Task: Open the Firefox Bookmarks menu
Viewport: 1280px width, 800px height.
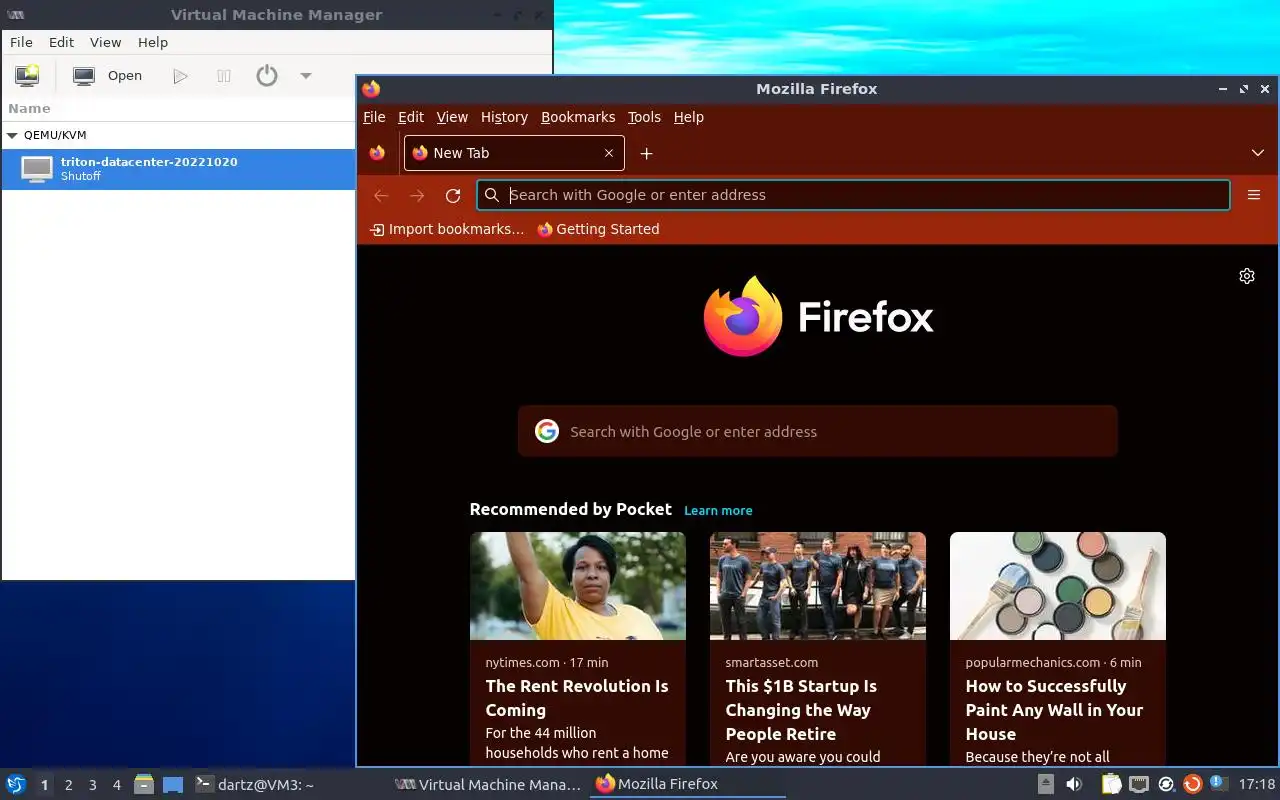Action: point(578,117)
